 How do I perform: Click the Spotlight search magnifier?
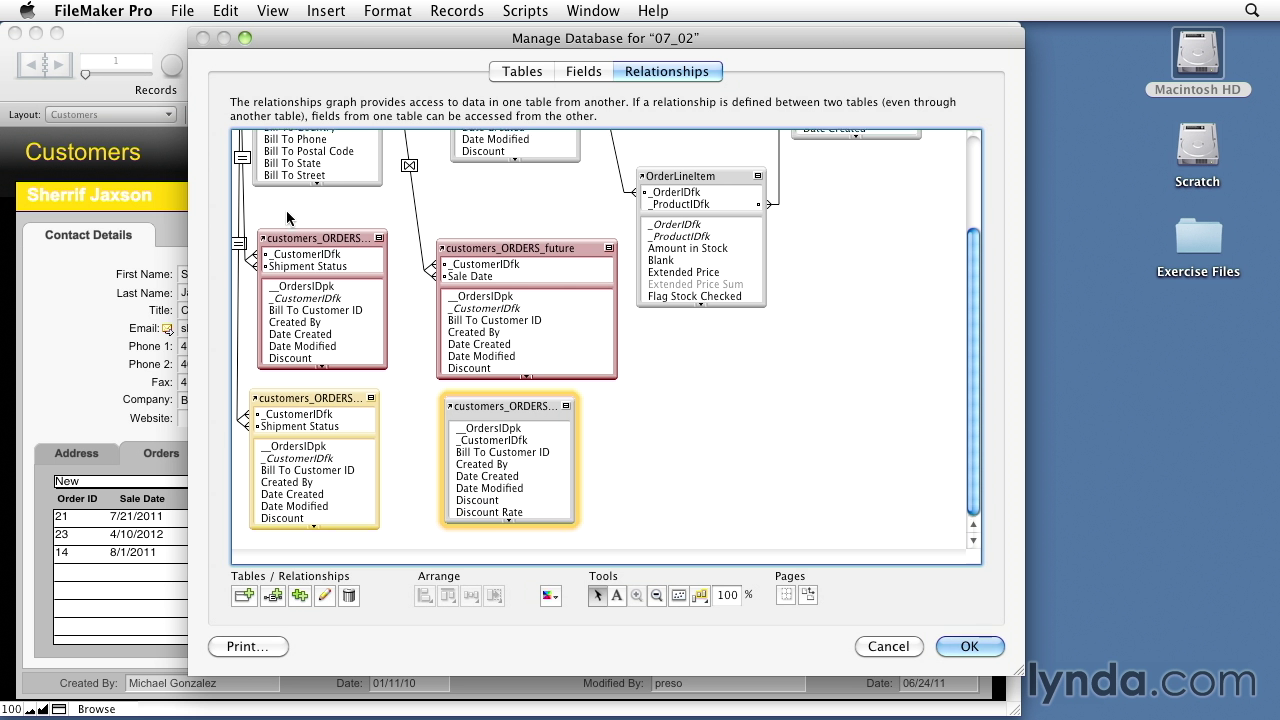pyautogui.click(x=1252, y=11)
